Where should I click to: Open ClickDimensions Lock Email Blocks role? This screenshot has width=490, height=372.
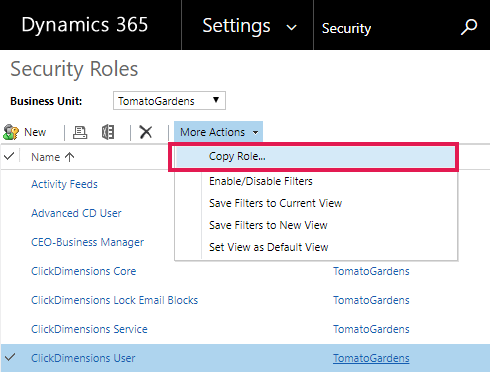[114, 300]
